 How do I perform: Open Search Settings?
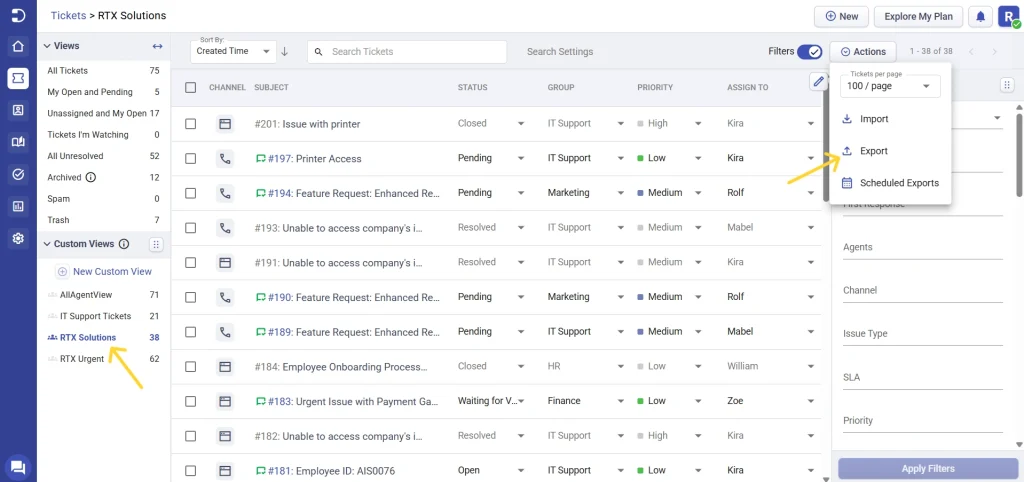560,52
